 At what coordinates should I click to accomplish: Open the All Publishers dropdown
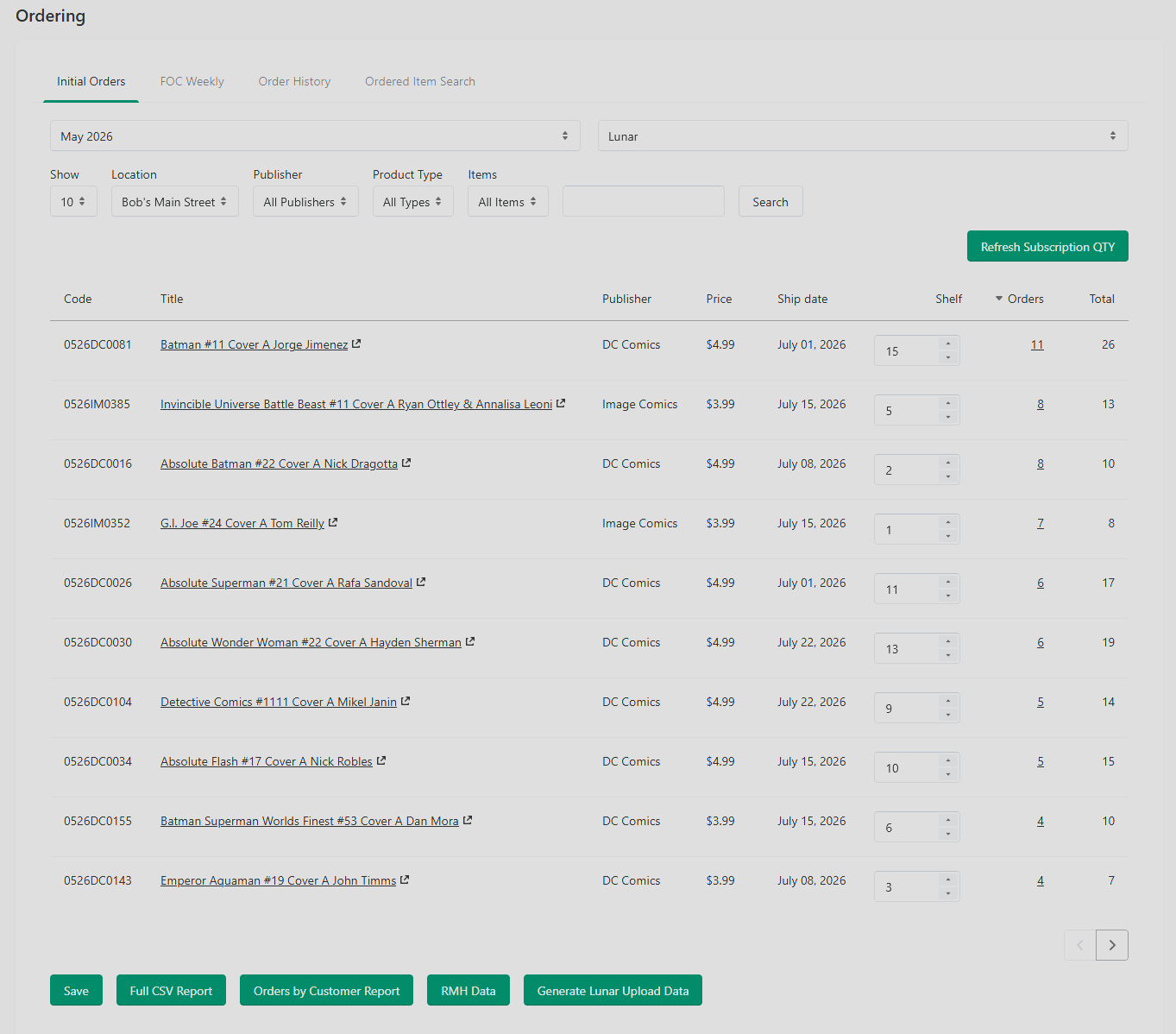click(305, 201)
